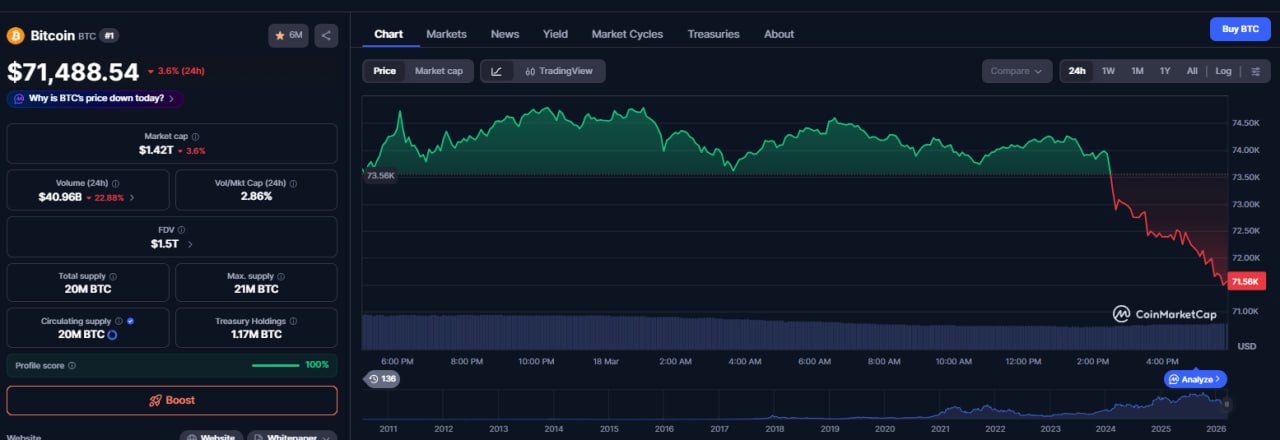1280x440 pixels.
Task: Open the Compare dropdown
Action: point(1016,71)
